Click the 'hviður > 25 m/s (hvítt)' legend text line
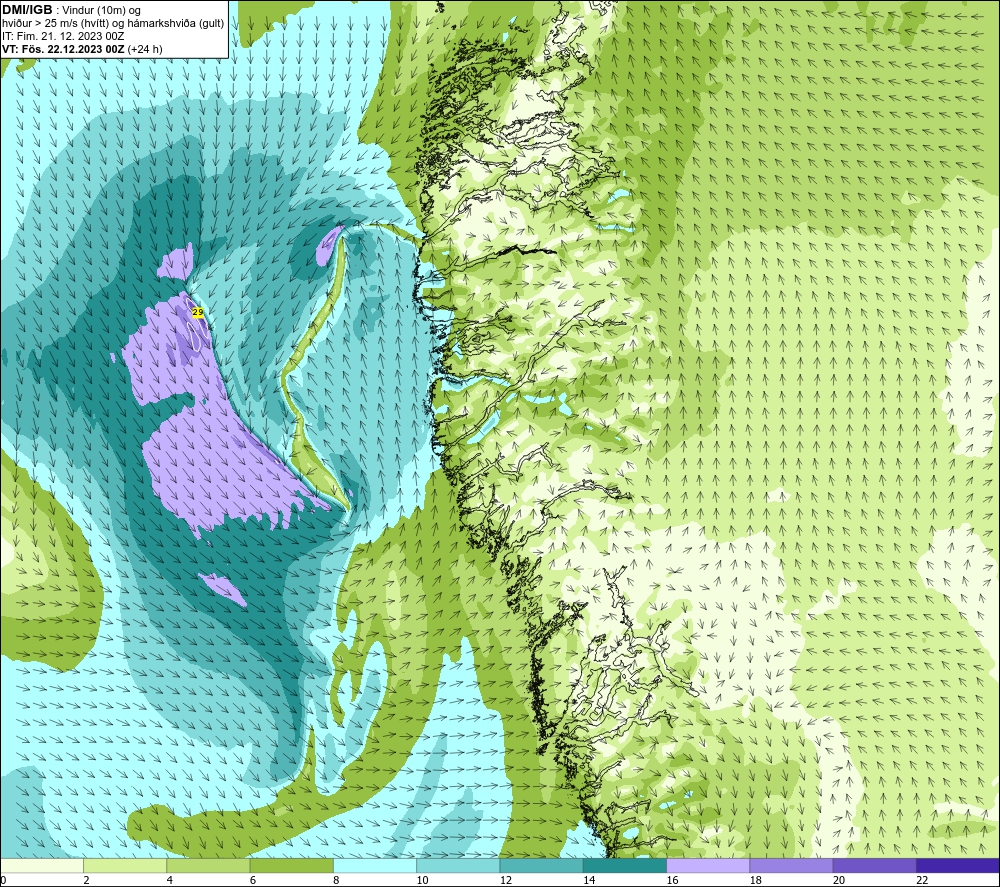 point(114,24)
